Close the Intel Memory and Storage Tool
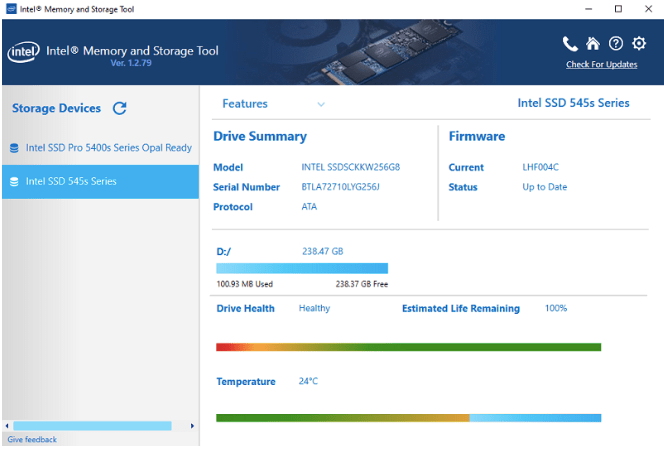Viewport: 664px width, 449px height. (648, 9)
